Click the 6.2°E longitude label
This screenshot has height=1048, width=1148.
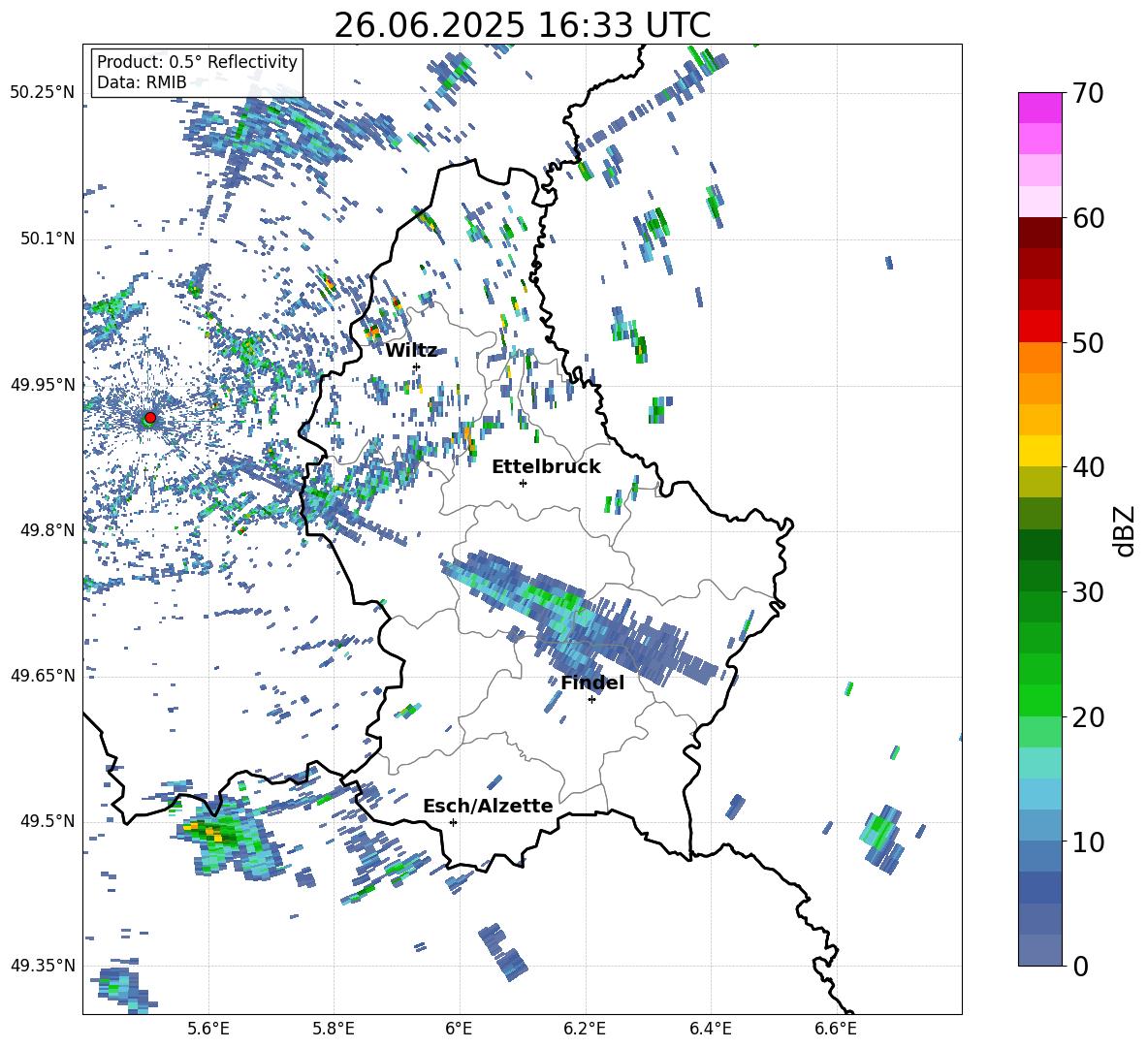pos(585,1029)
